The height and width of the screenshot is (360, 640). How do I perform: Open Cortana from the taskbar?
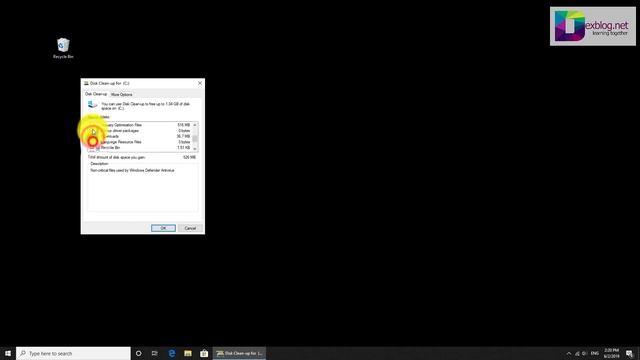[138, 353]
